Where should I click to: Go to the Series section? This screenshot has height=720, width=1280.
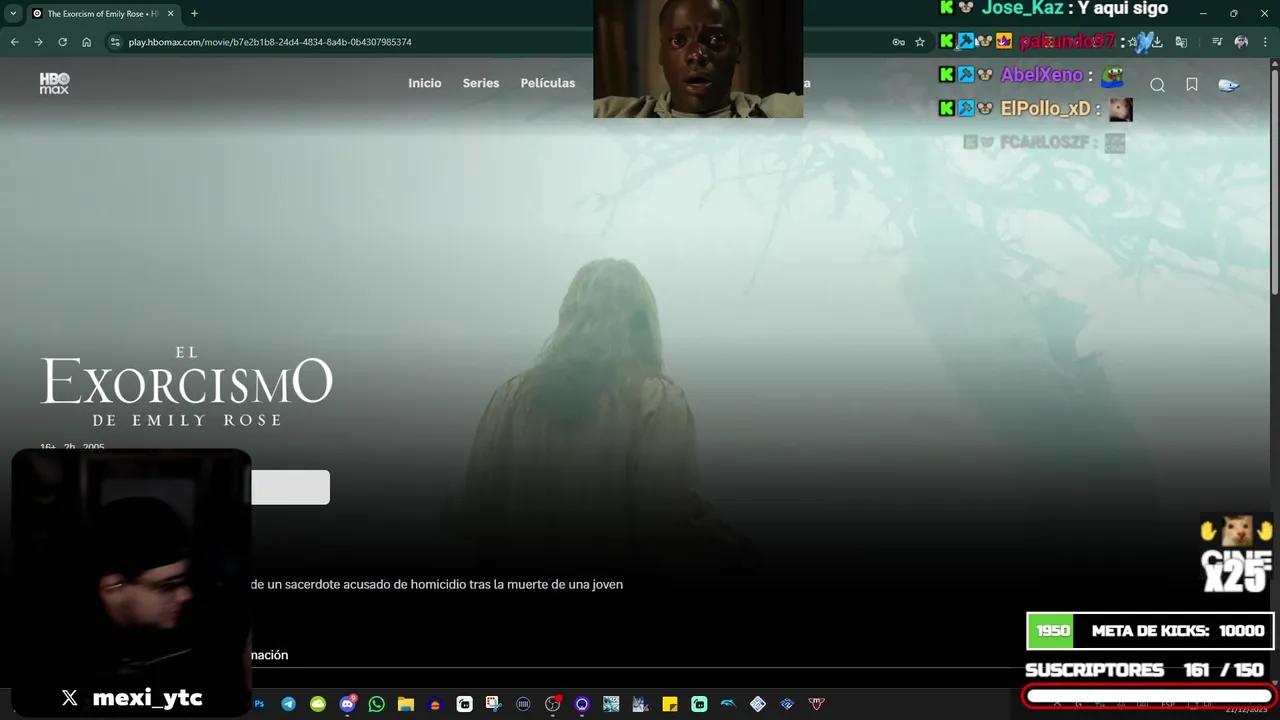click(480, 83)
